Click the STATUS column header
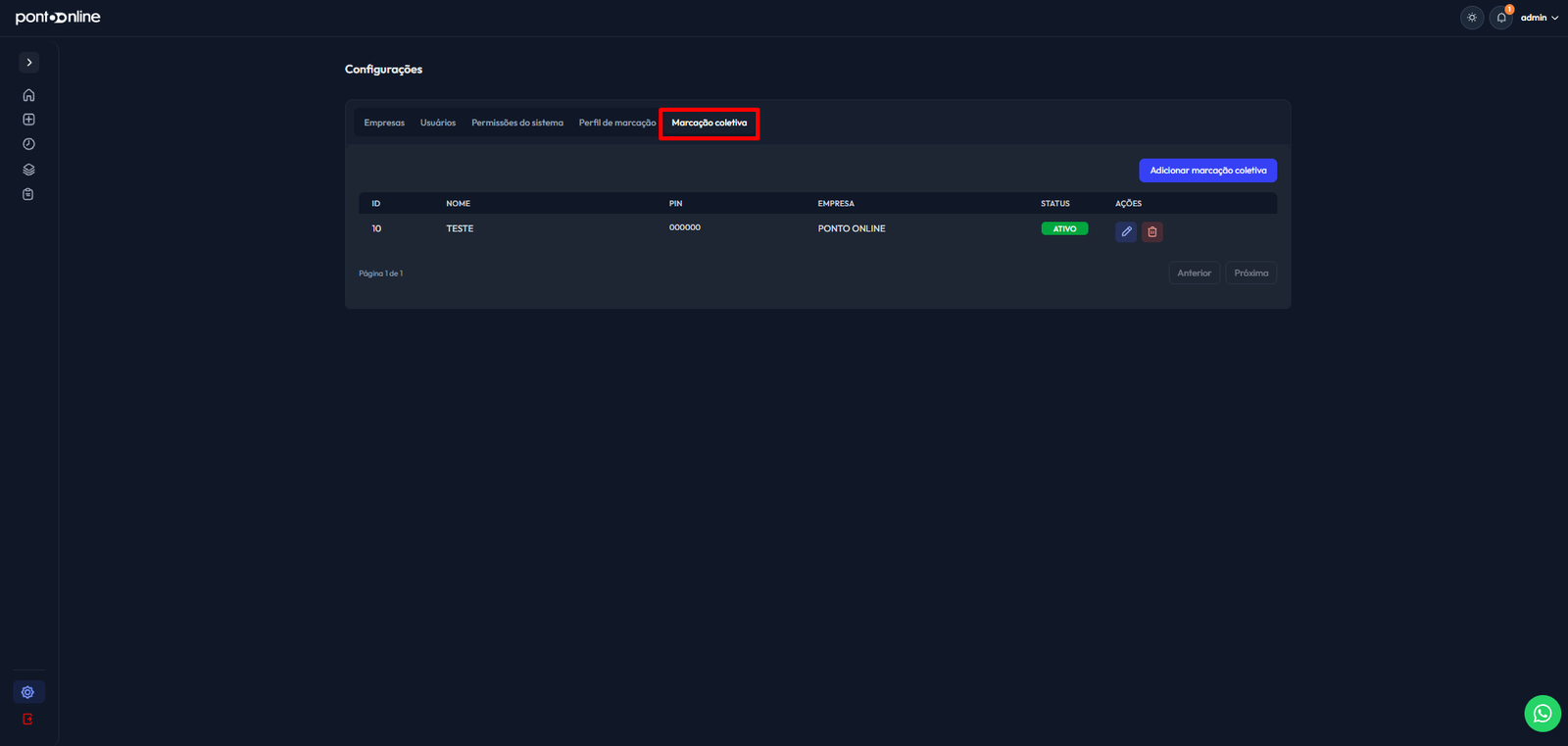The image size is (1568, 746). pyautogui.click(x=1055, y=204)
